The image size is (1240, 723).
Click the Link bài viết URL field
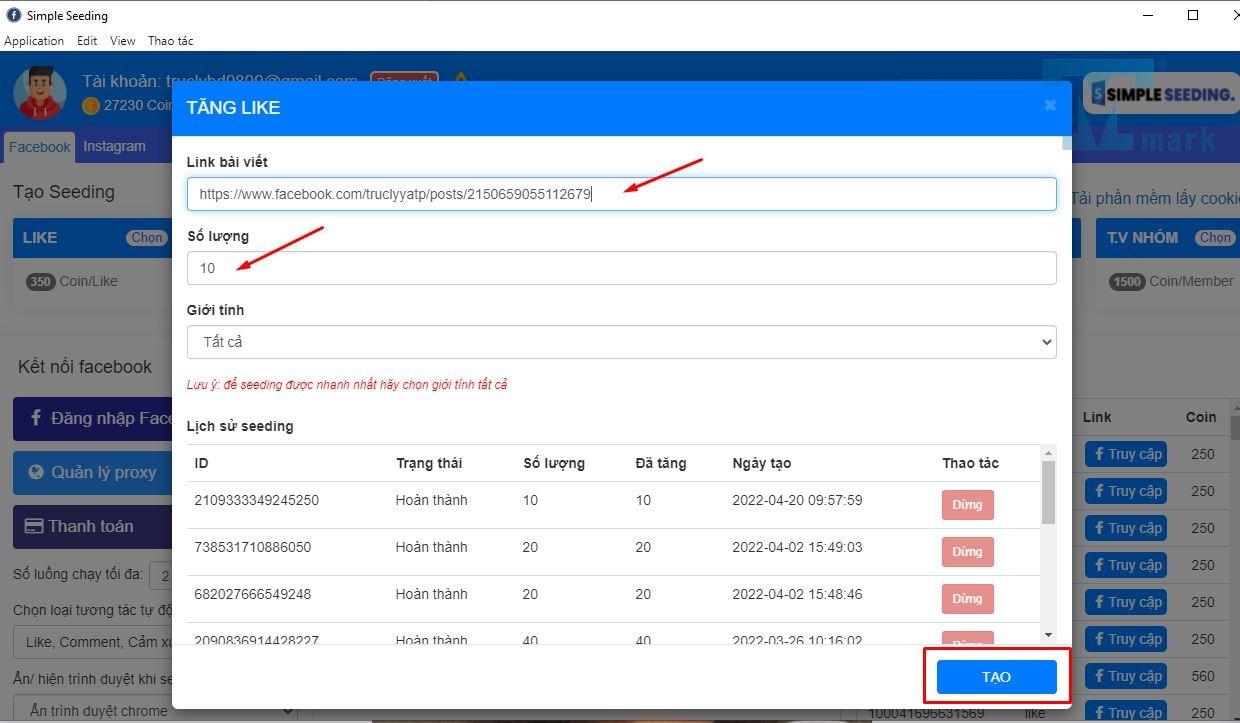coord(620,194)
